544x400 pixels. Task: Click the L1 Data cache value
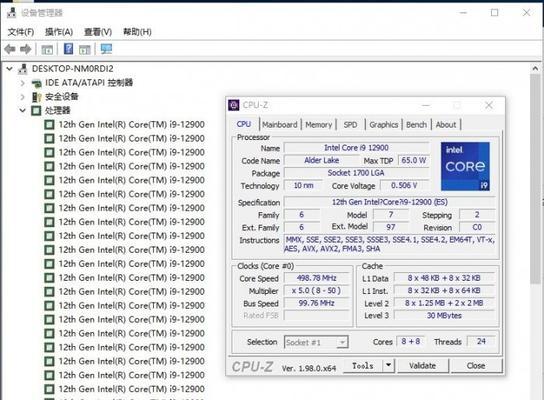tap(444, 278)
